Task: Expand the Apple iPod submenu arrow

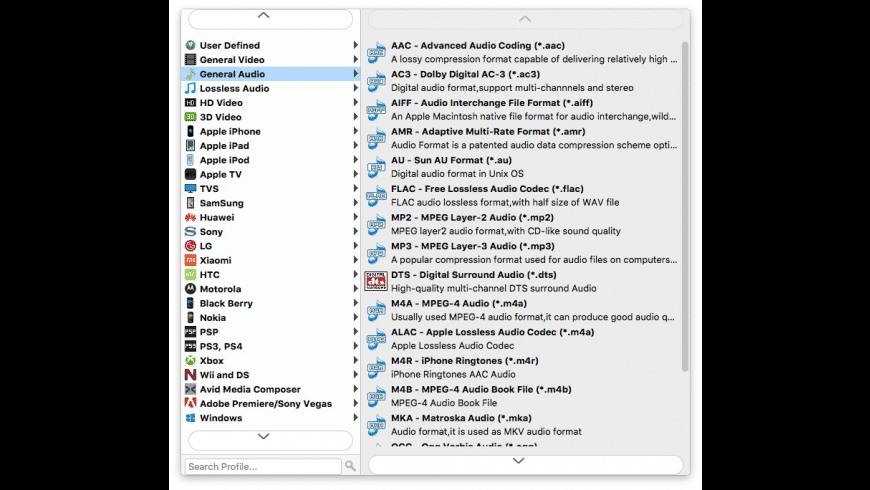Action: (x=355, y=160)
